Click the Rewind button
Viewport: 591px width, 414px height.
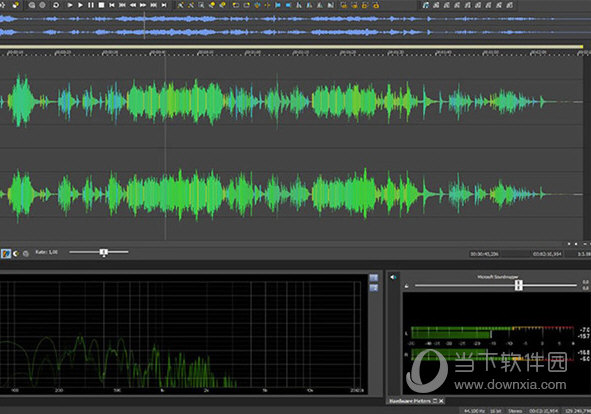(133, 5)
